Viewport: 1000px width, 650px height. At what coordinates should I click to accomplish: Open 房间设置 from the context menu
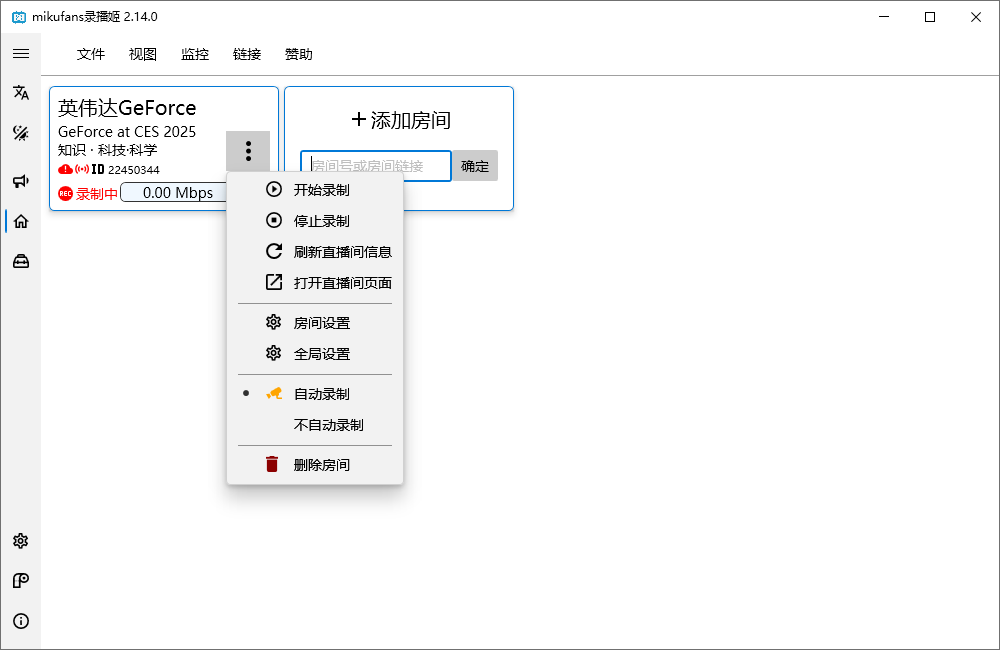[x=315, y=323]
